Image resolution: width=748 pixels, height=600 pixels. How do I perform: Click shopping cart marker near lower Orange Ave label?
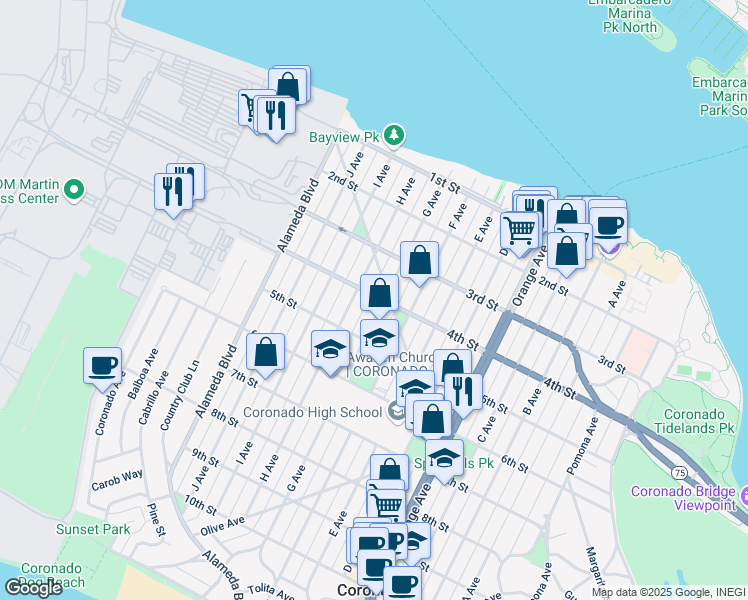[386, 505]
